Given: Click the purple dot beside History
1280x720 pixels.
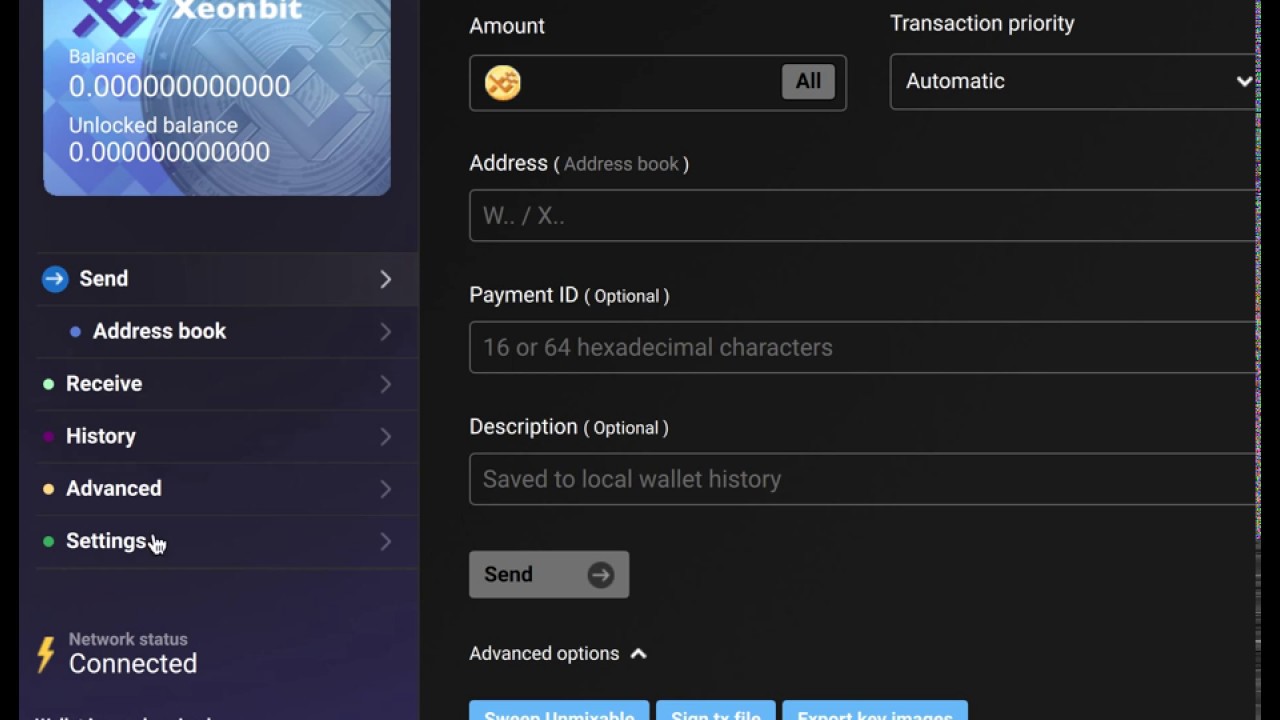Looking at the screenshot, I should tap(48, 436).
